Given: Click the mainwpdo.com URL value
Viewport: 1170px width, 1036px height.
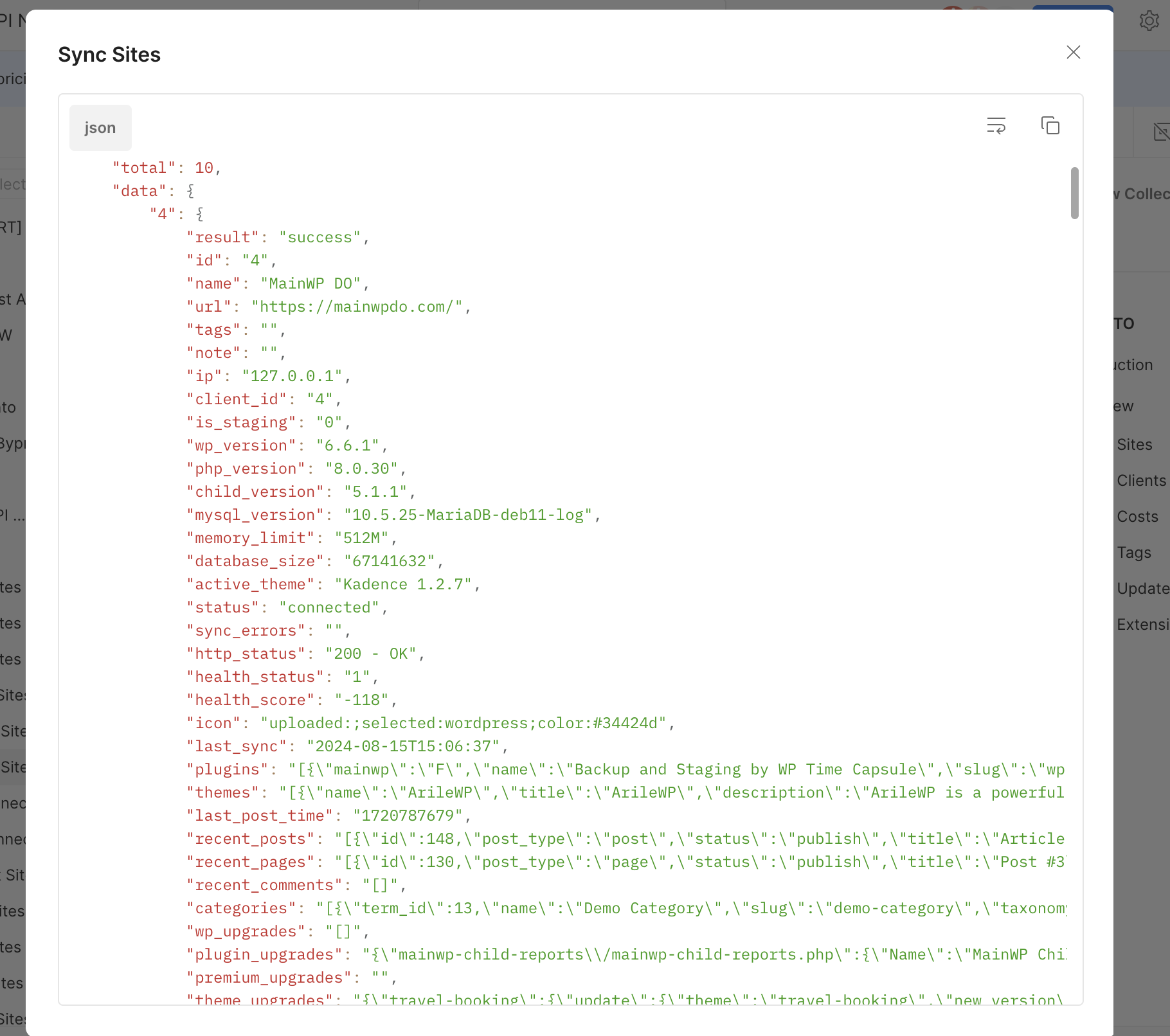Looking at the screenshot, I should pos(357,307).
